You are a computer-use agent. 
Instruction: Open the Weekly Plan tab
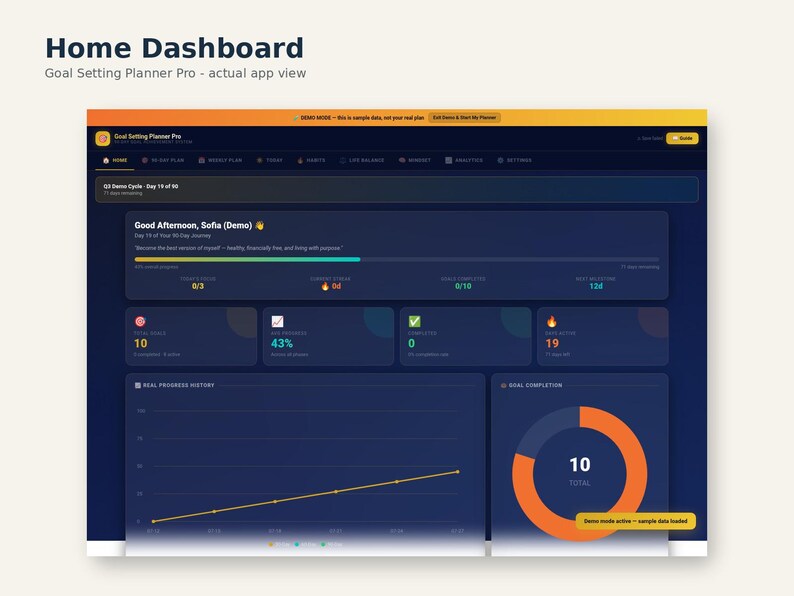(x=220, y=160)
